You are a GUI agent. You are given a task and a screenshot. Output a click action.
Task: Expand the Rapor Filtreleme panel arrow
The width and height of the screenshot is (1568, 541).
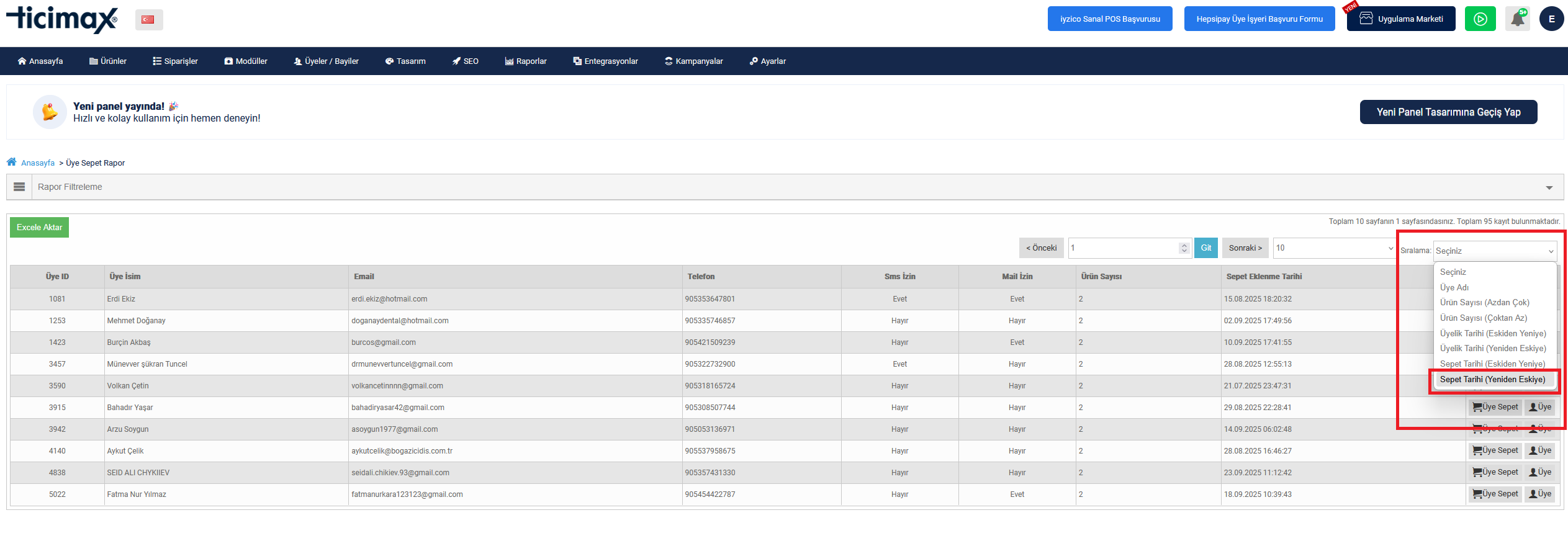pos(1549,187)
